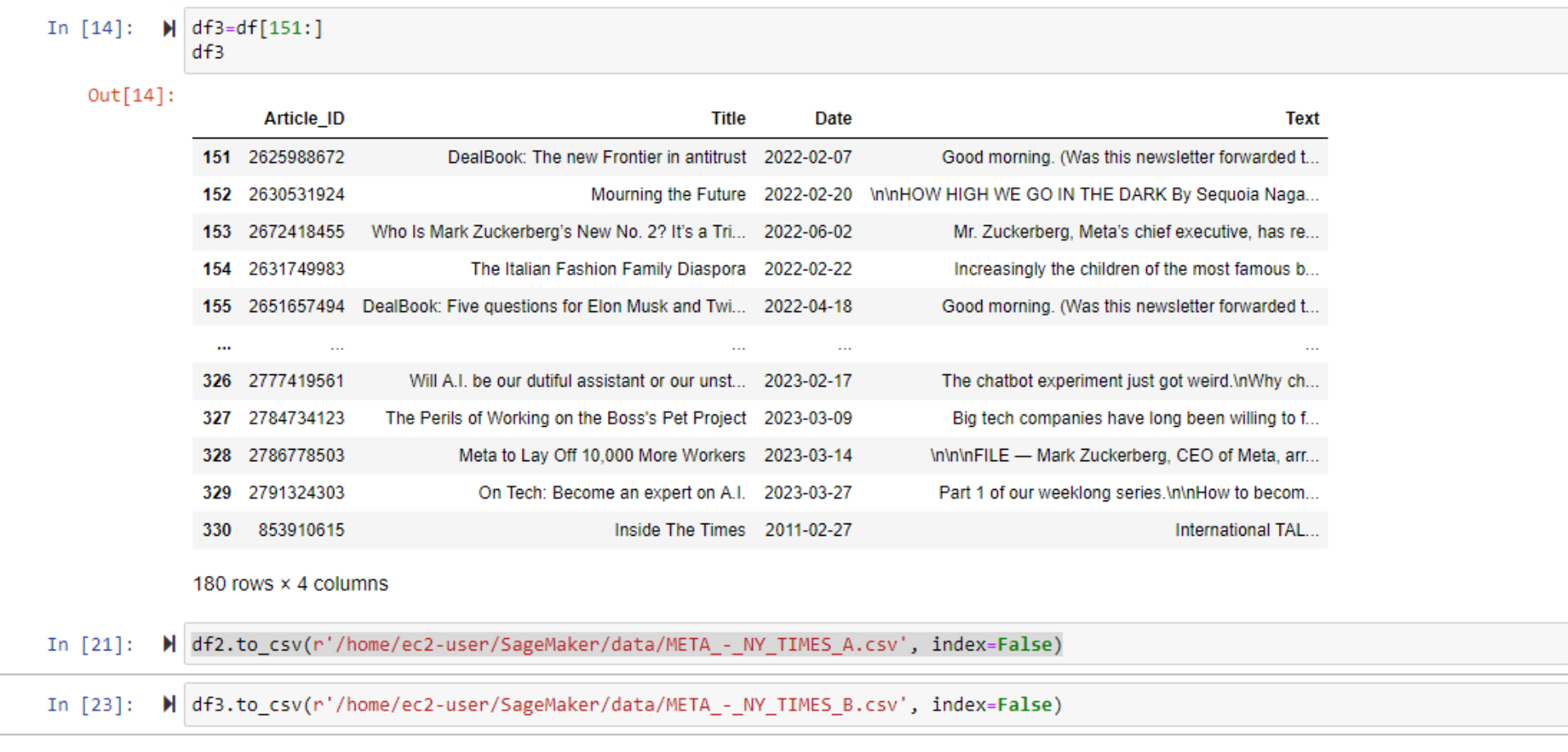1568x752 pixels.
Task: Click the Article_ID column header
Action: click(304, 119)
